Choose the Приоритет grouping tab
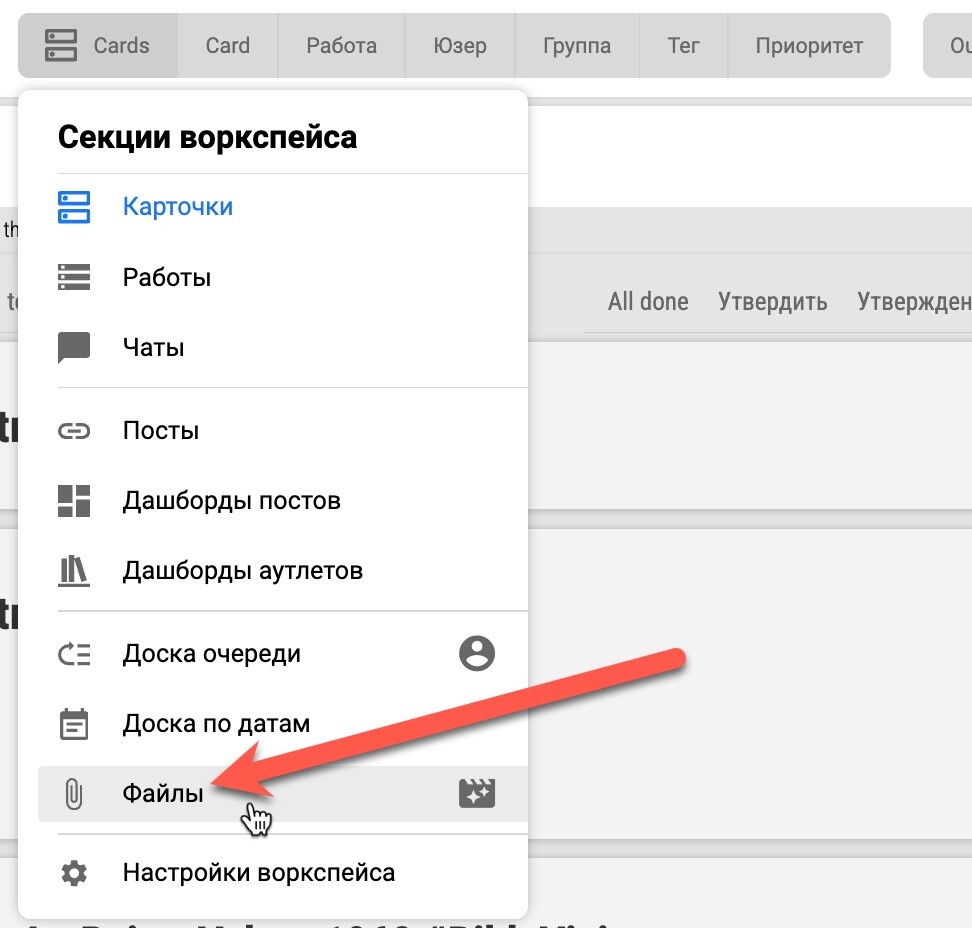 (x=809, y=46)
